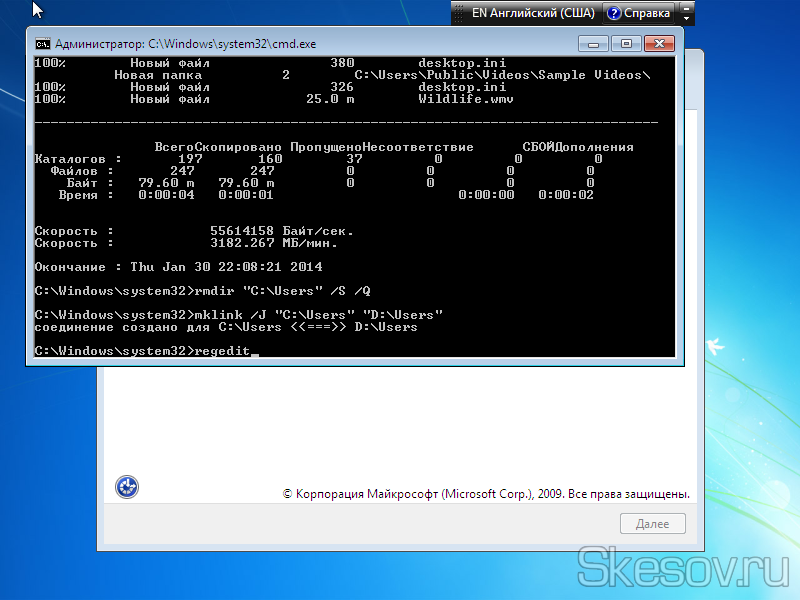Minimize the language bar with the small top button
Screen dimensions: 800x600
[686, 8]
